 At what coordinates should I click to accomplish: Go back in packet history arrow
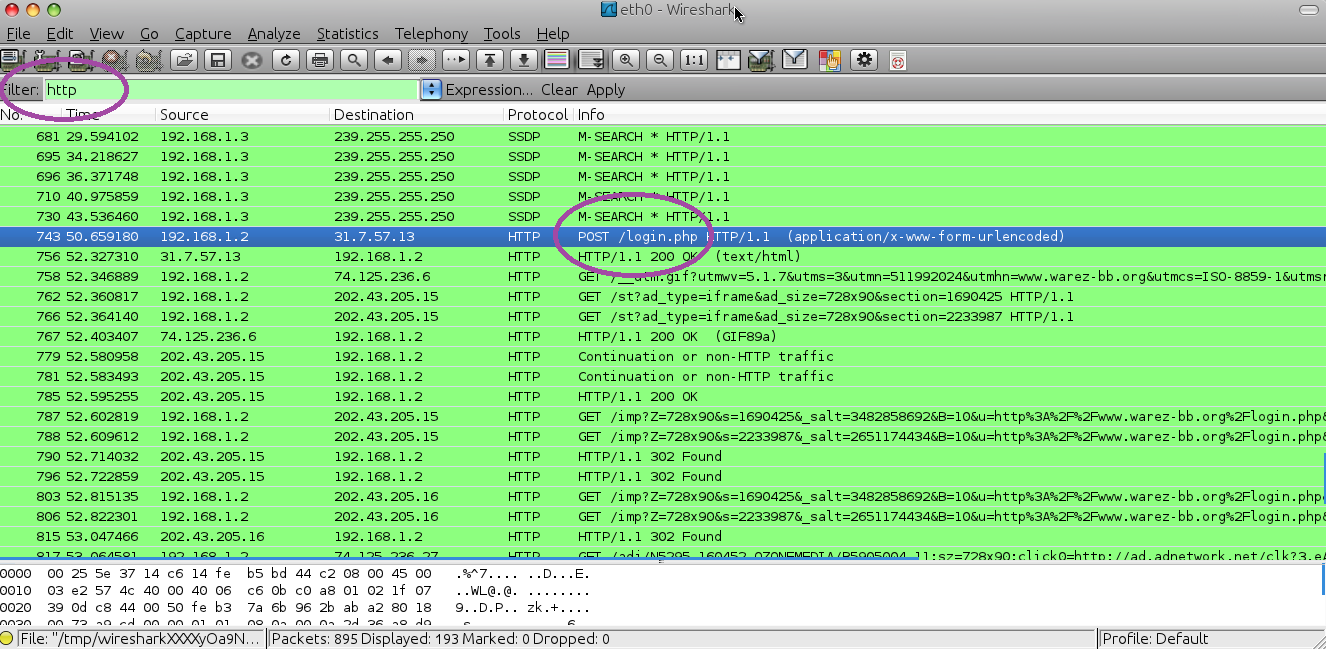[388, 60]
